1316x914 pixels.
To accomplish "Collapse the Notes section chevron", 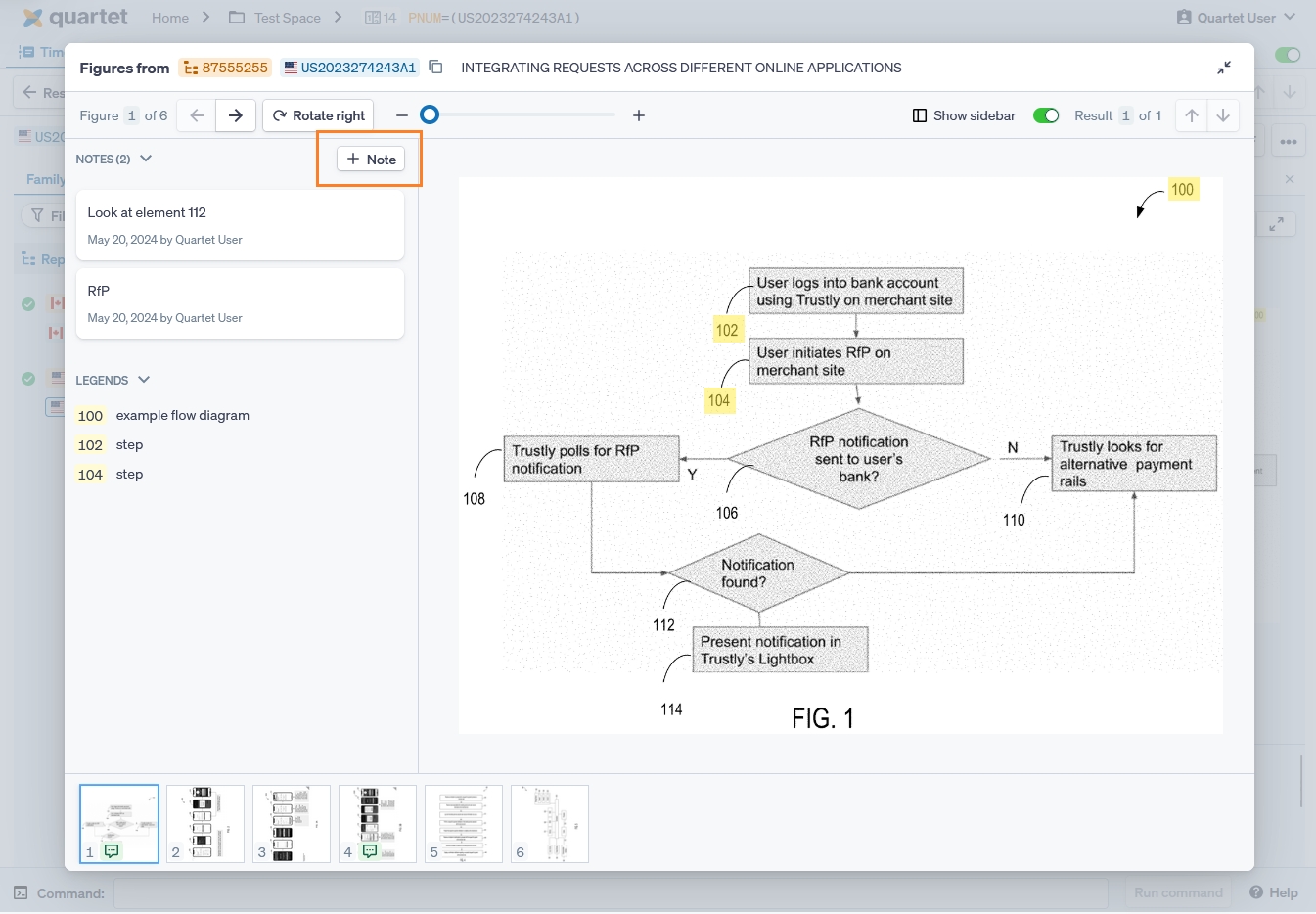I will click(146, 159).
